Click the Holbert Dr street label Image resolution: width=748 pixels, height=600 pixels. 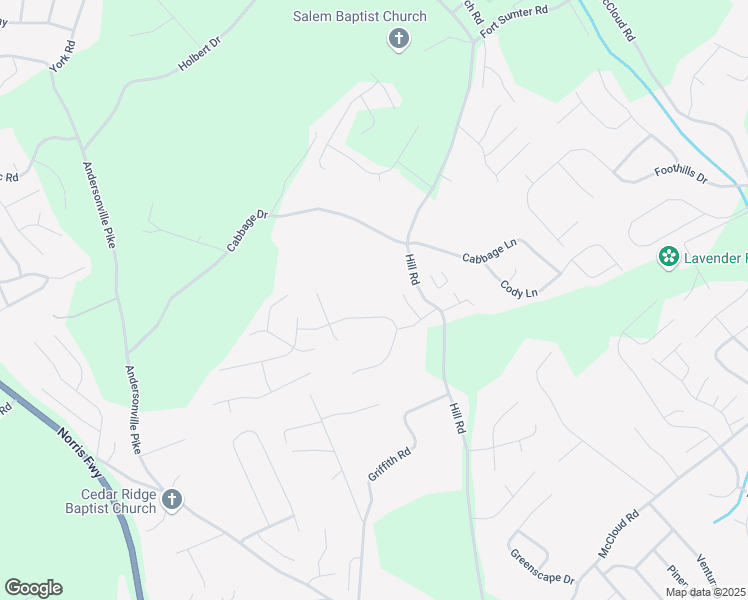point(199,54)
